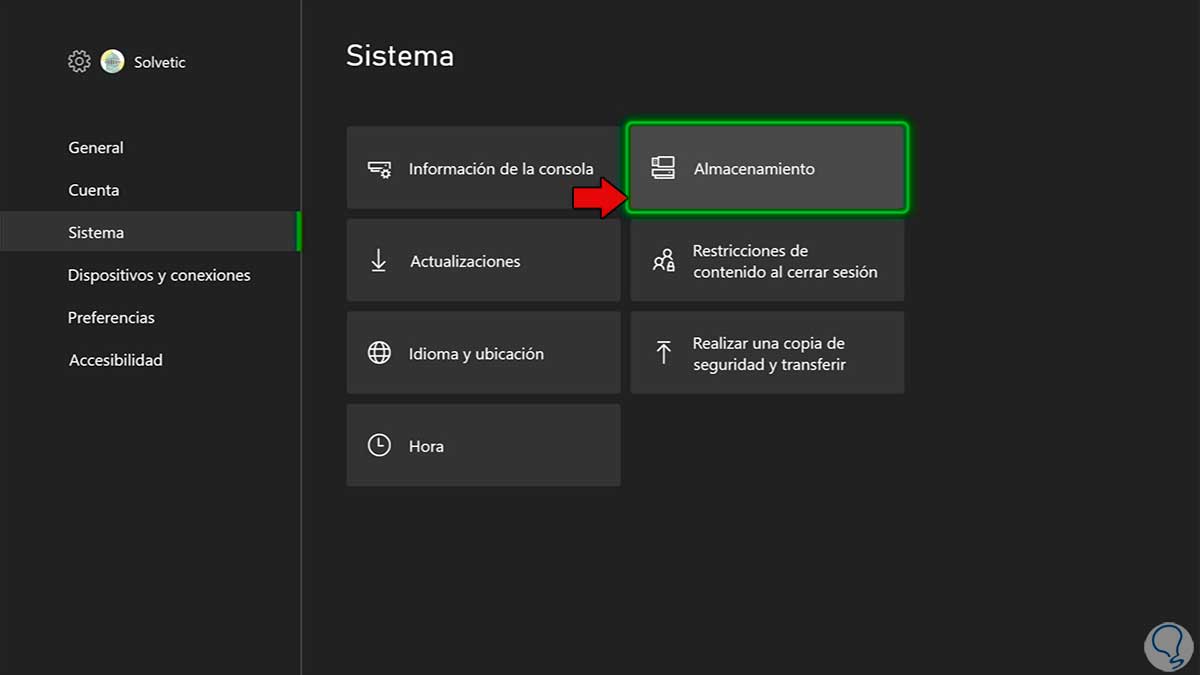The image size is (1200, 675).
Task: Click the clock icon for Hora
Action: [379, 446]
